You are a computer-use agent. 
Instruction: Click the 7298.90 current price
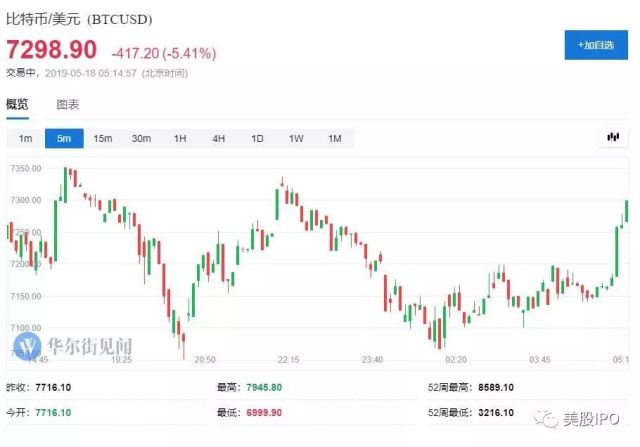pyautogui.click(x=52, y=50)
